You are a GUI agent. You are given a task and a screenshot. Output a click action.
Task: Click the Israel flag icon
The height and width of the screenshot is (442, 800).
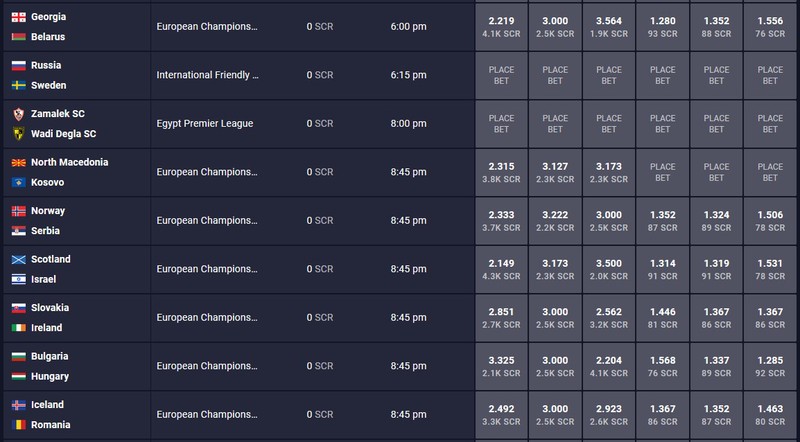(x=19, y=279)
